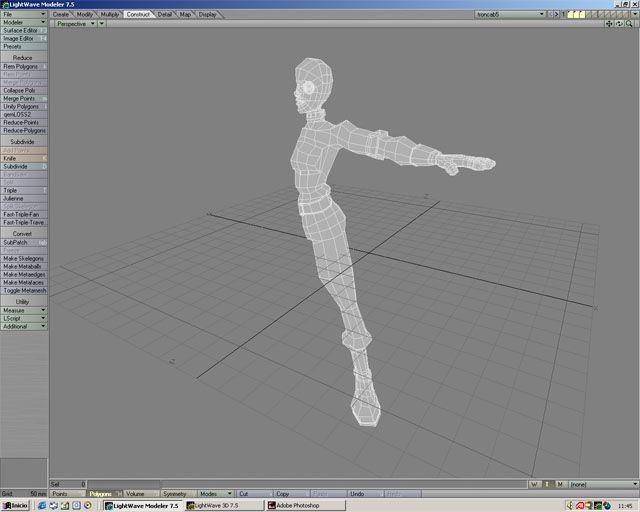Viewport: 640px width, 512px height.
Task: Activate the Knife tool
Action: pyautogui.click(x=24, y=158)
